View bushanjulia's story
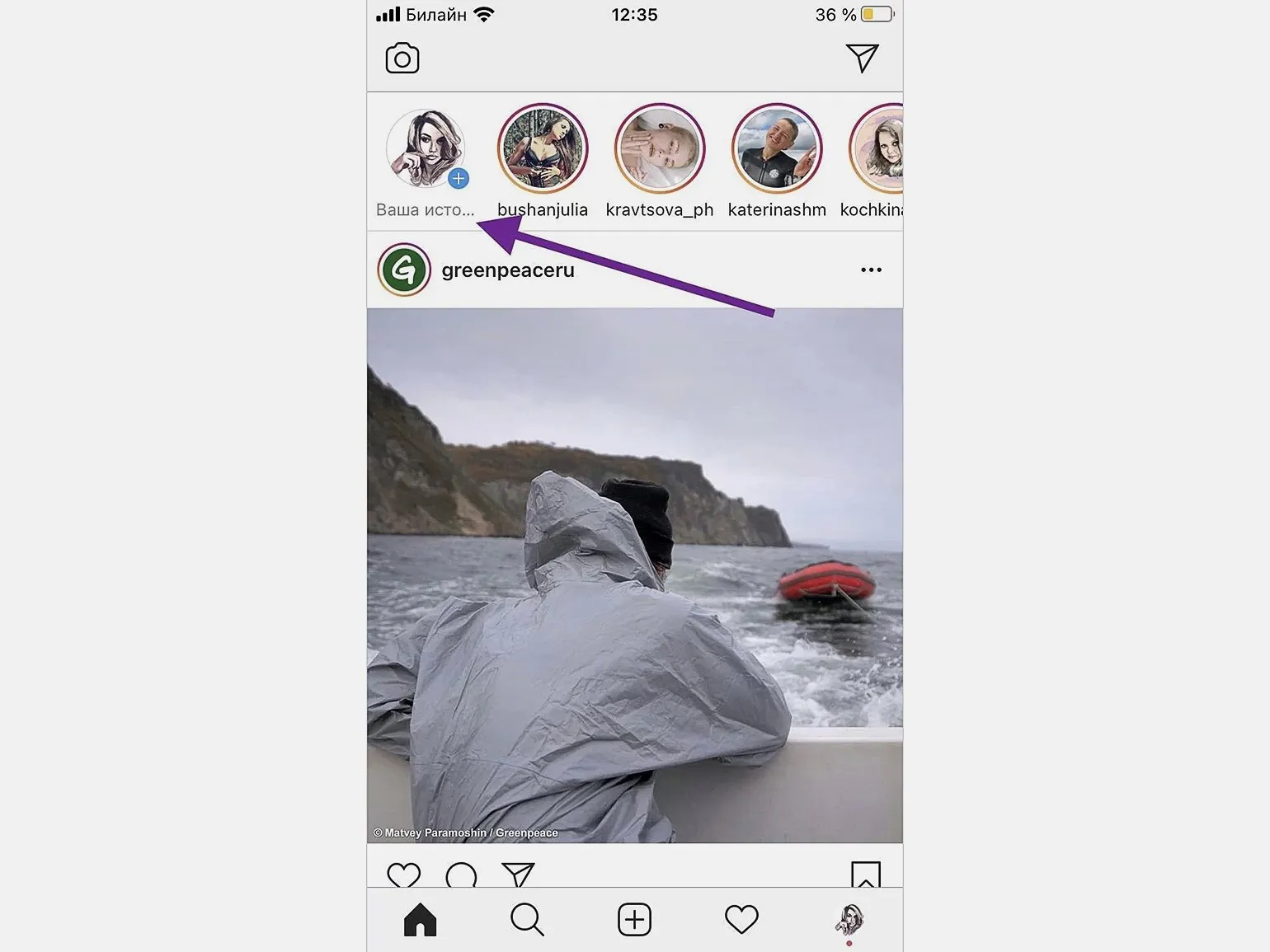The width and height of the screenshot is (1270, 952). click(543, 148)
